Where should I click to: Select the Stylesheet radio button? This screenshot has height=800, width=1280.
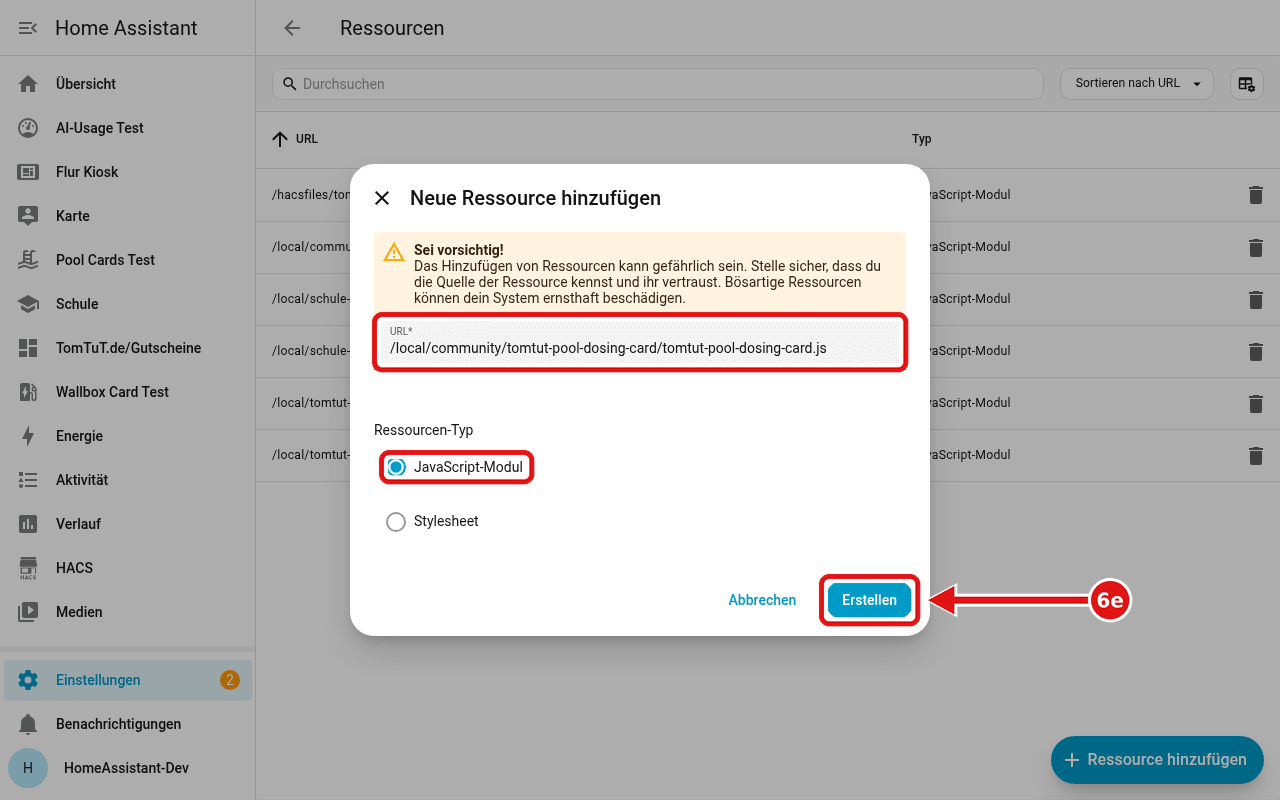(396, 521)
